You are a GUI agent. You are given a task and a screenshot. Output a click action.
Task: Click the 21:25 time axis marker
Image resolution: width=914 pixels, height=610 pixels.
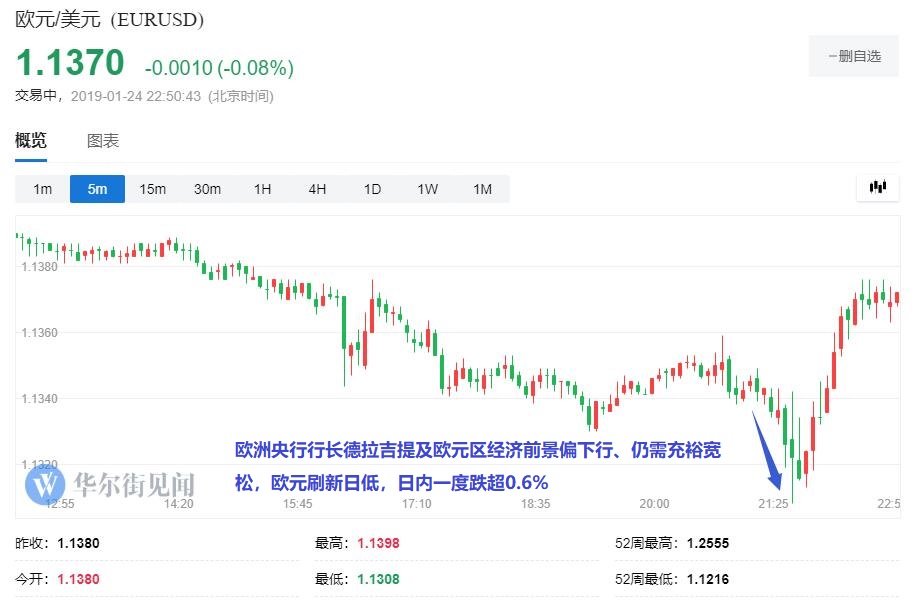tap(772, 504)
